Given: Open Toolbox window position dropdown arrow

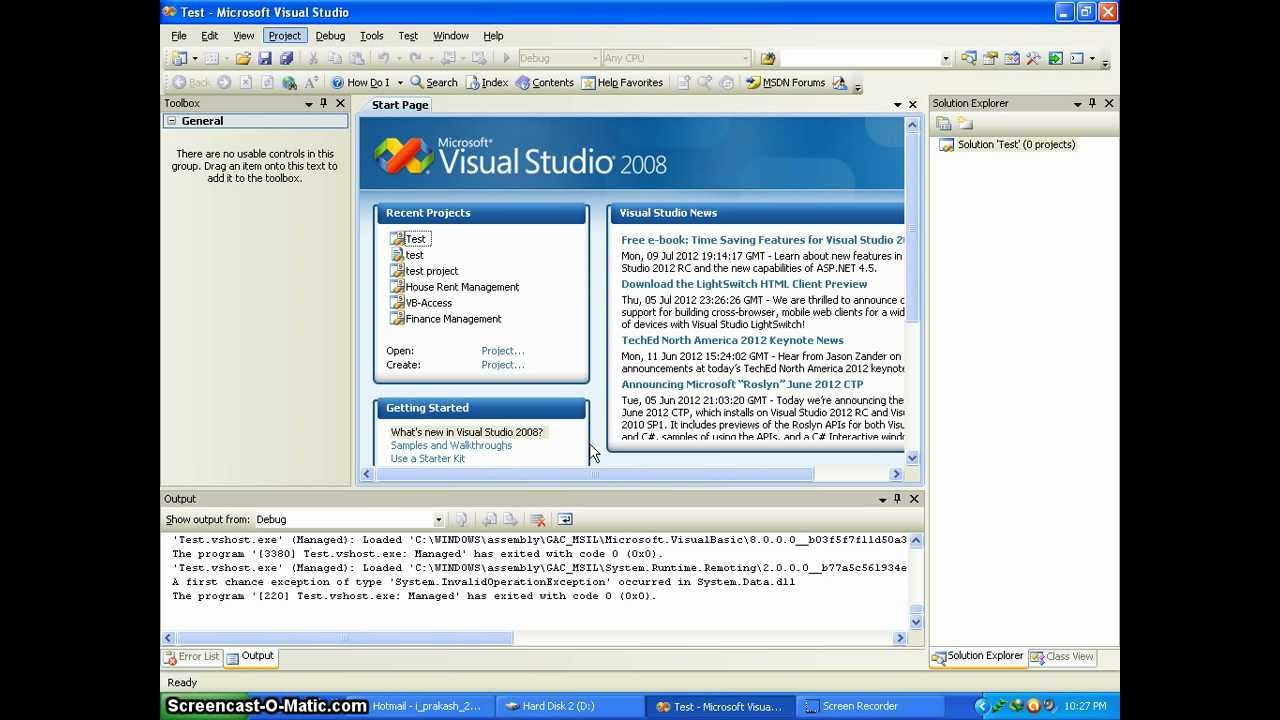Looking at the screenshot, I should (x=309, y=104).
